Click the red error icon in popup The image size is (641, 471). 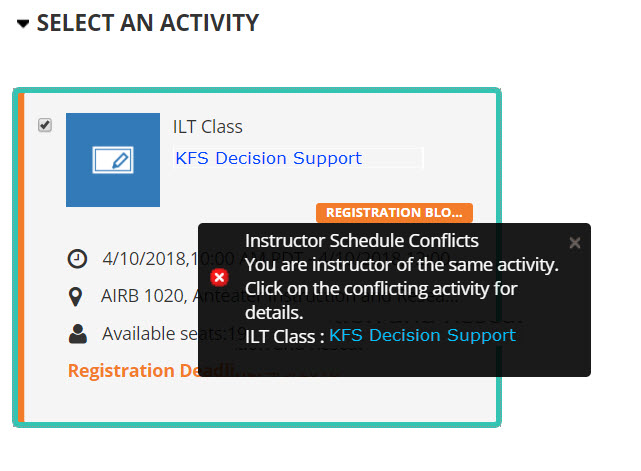point(220,278)
